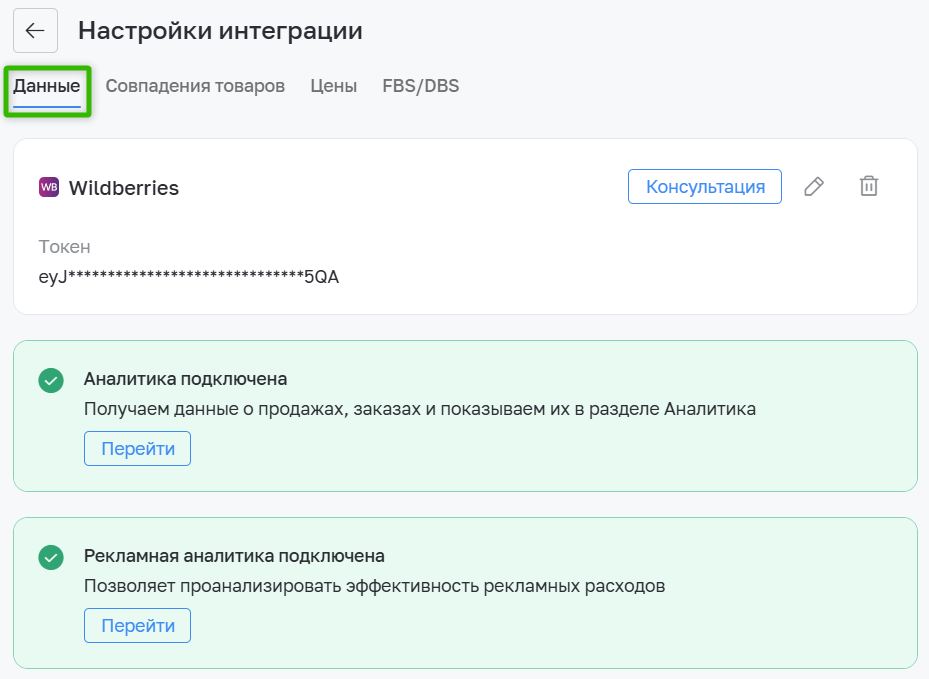Click the pencil edit icon
Image resolution: width=929 pixels, height=679 pixels.
814,187
